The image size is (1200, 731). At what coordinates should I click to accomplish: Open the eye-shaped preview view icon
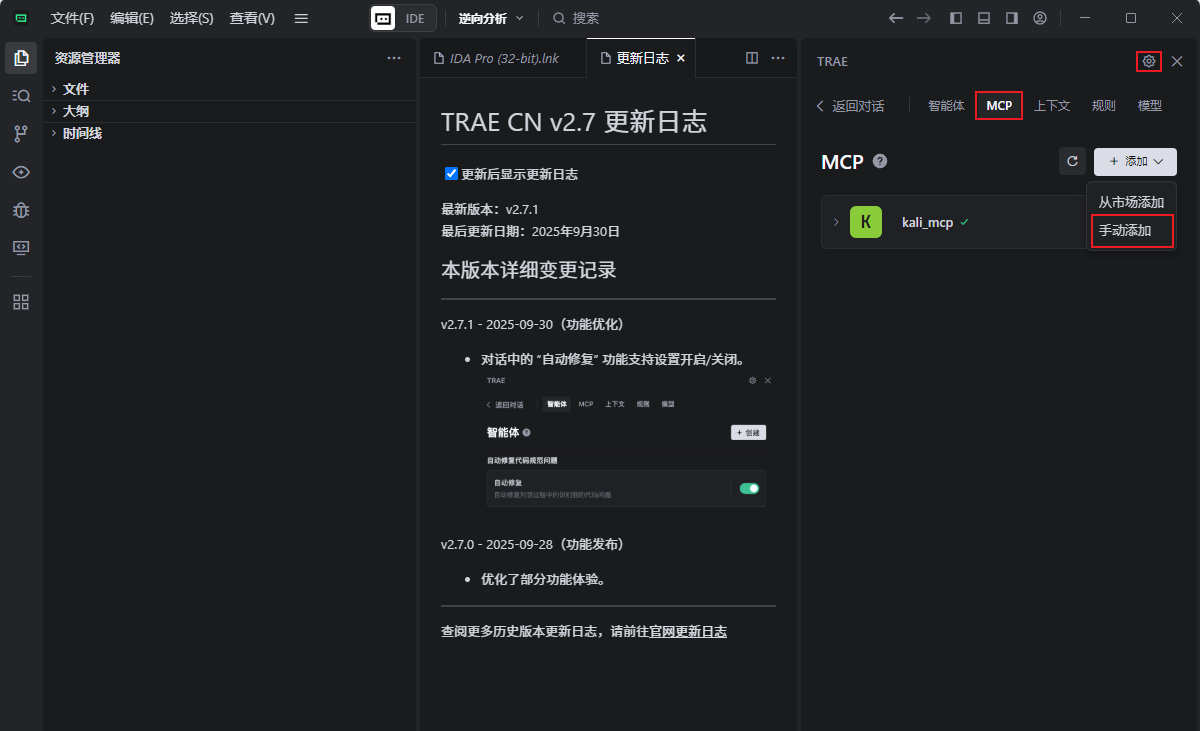coord(21,172)
